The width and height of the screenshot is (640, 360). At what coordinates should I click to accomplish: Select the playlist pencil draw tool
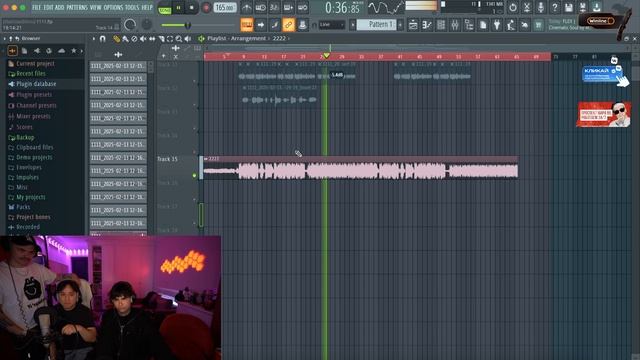tap(117, 39)
